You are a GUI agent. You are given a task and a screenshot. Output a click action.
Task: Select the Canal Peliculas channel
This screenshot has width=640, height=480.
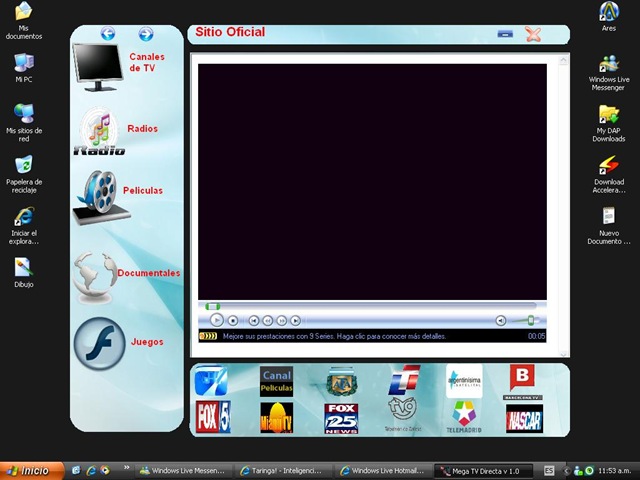(x=276, y=381)
